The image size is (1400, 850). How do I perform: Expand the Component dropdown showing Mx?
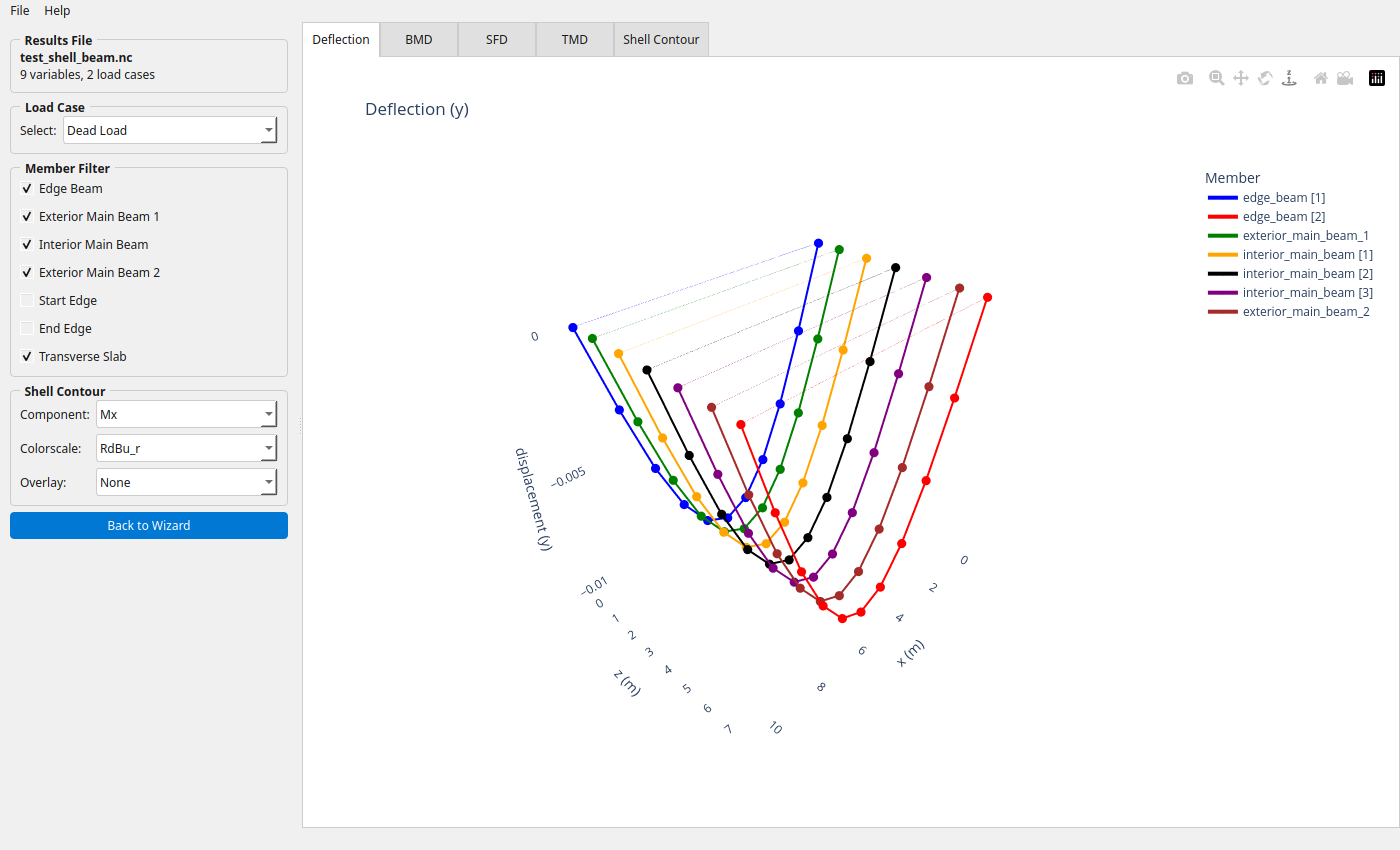click(x=186, y=415)
